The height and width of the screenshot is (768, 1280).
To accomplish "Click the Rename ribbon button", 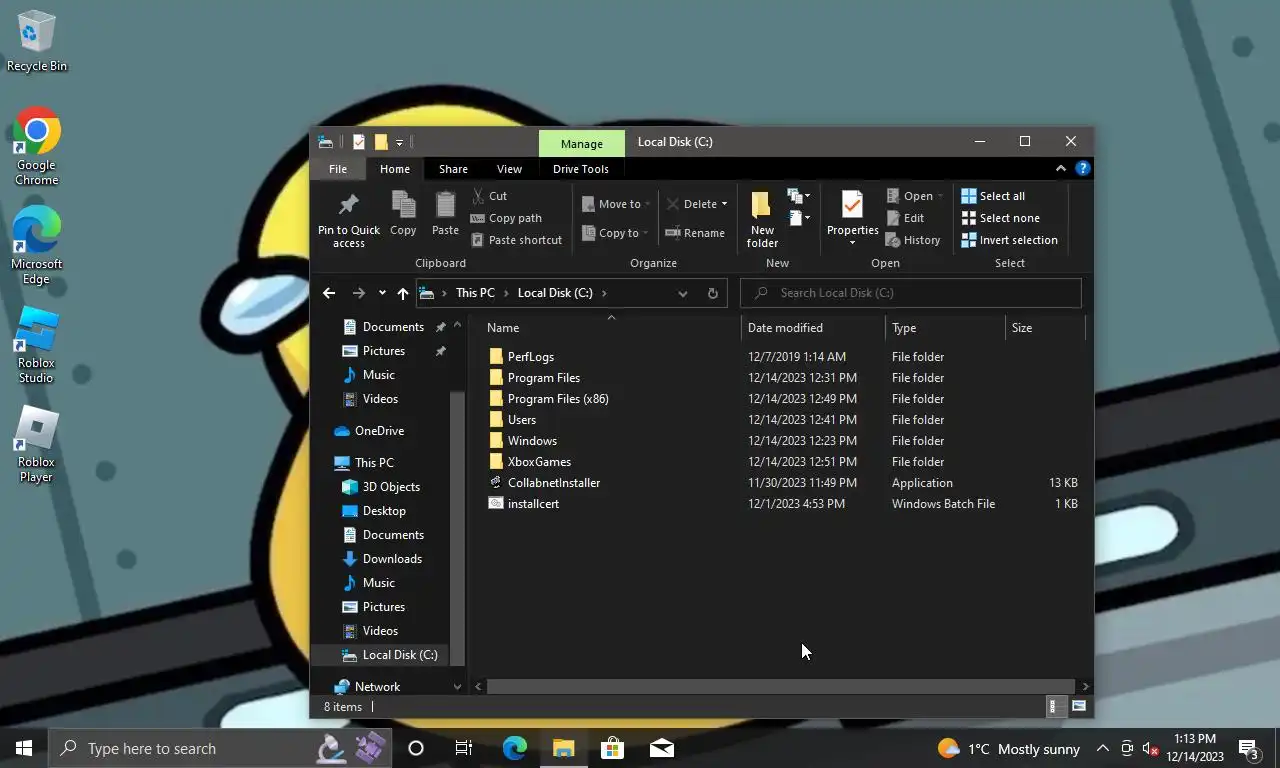I will pyautogui.click(x=695, y=233).
